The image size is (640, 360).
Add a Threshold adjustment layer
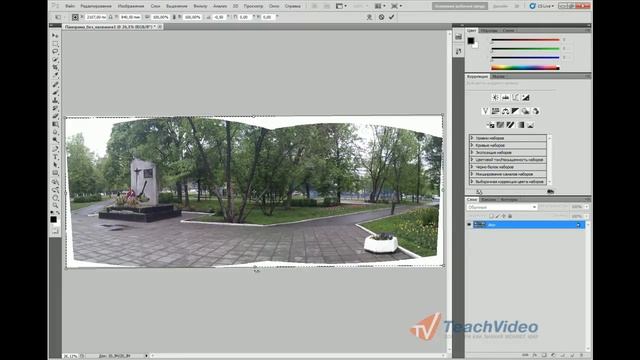pyautogui.click(x=511, y=125)
